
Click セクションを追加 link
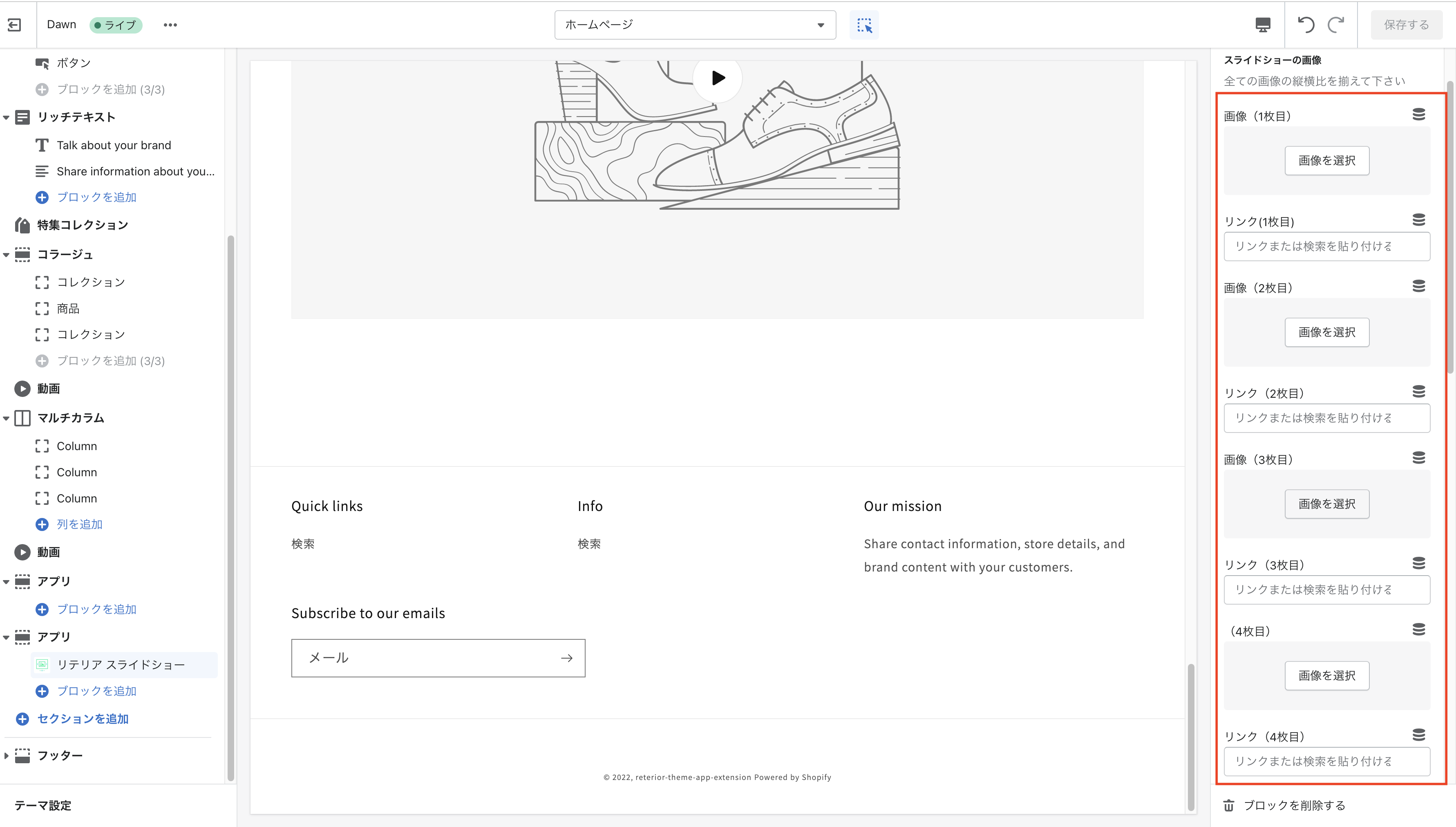click(x=83, y=719)
